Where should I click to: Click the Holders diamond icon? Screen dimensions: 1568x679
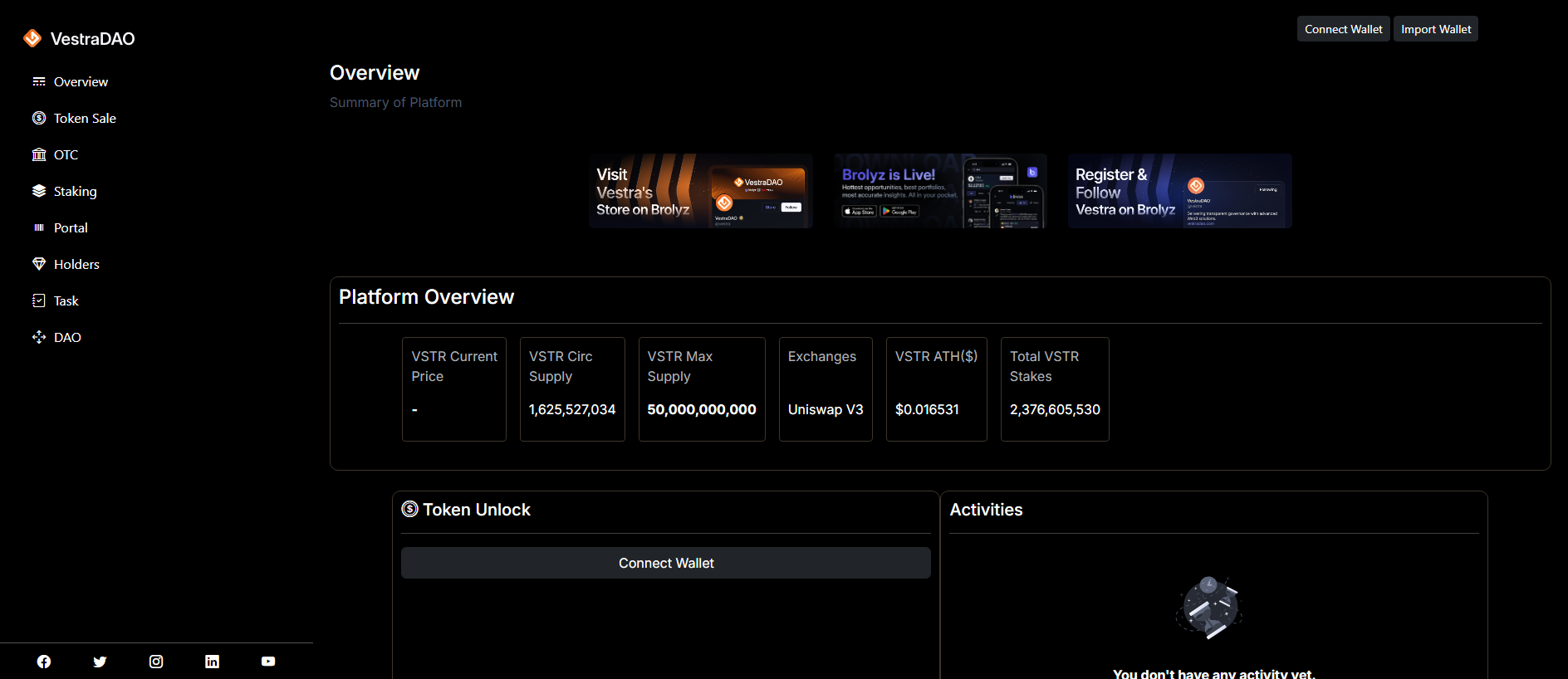click(x=39, y=264)
